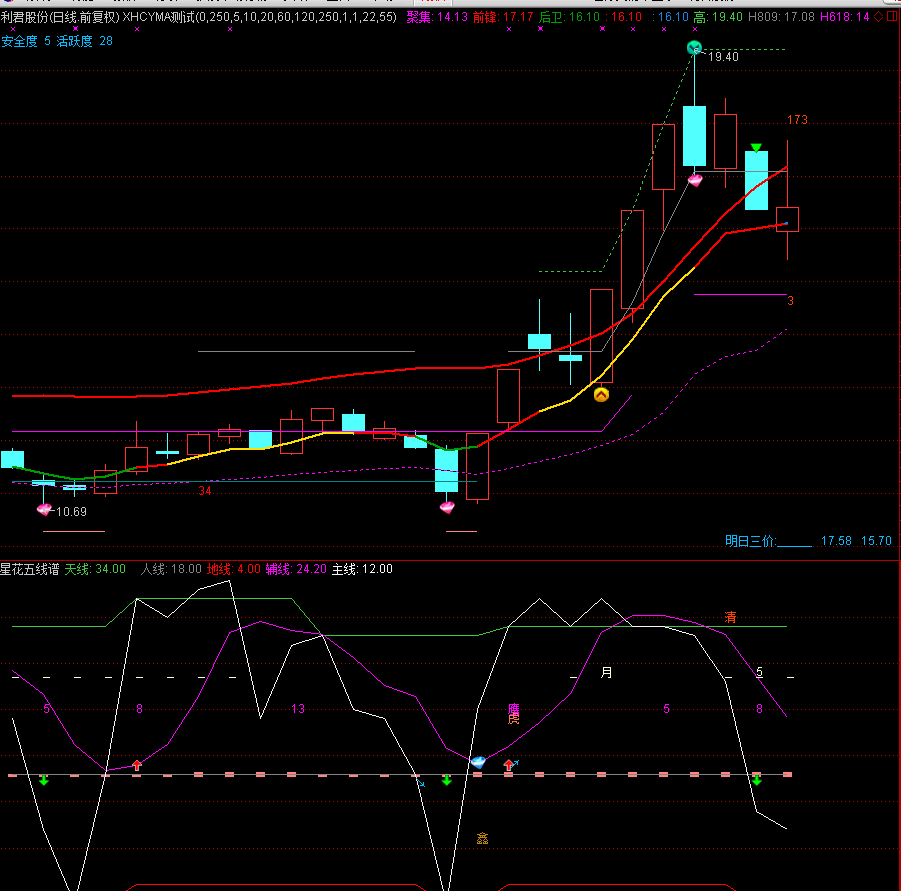901x891 pixels.
Task: Click the 月 label in the indicator panel
Action: coord(606,672)
